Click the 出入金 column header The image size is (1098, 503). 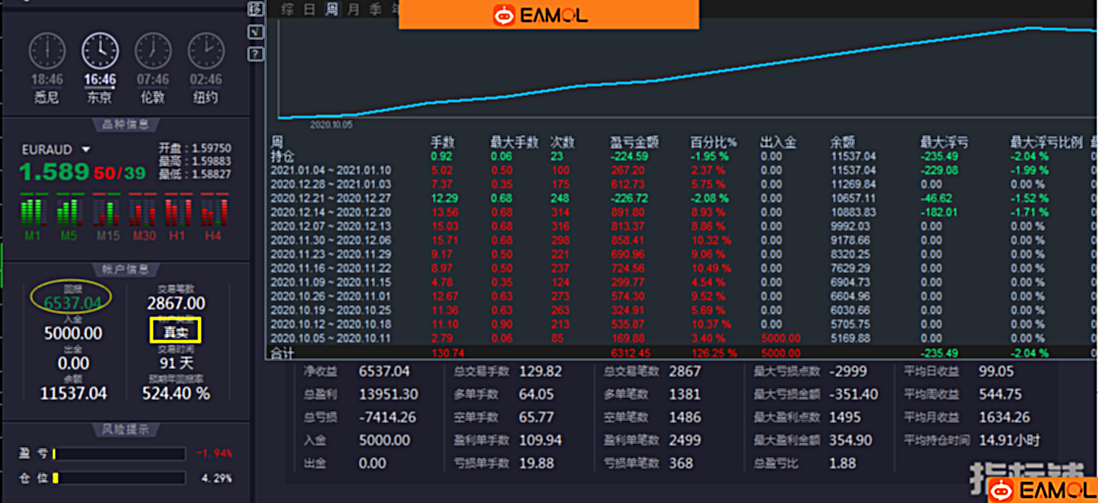(779, 143)
